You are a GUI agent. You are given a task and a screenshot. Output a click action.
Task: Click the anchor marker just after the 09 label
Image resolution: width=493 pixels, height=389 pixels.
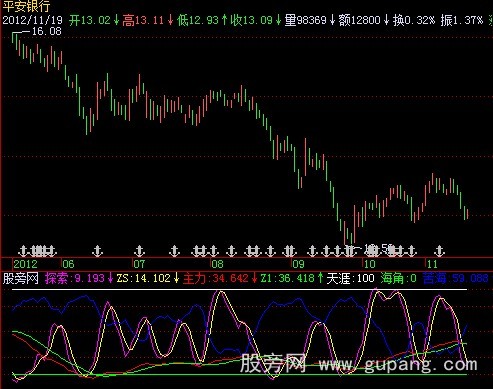pyautogui.click(x=312, y=251)
